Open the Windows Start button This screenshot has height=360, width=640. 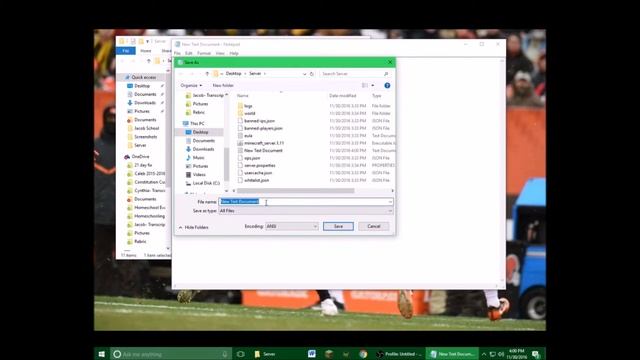click(102, 354)
